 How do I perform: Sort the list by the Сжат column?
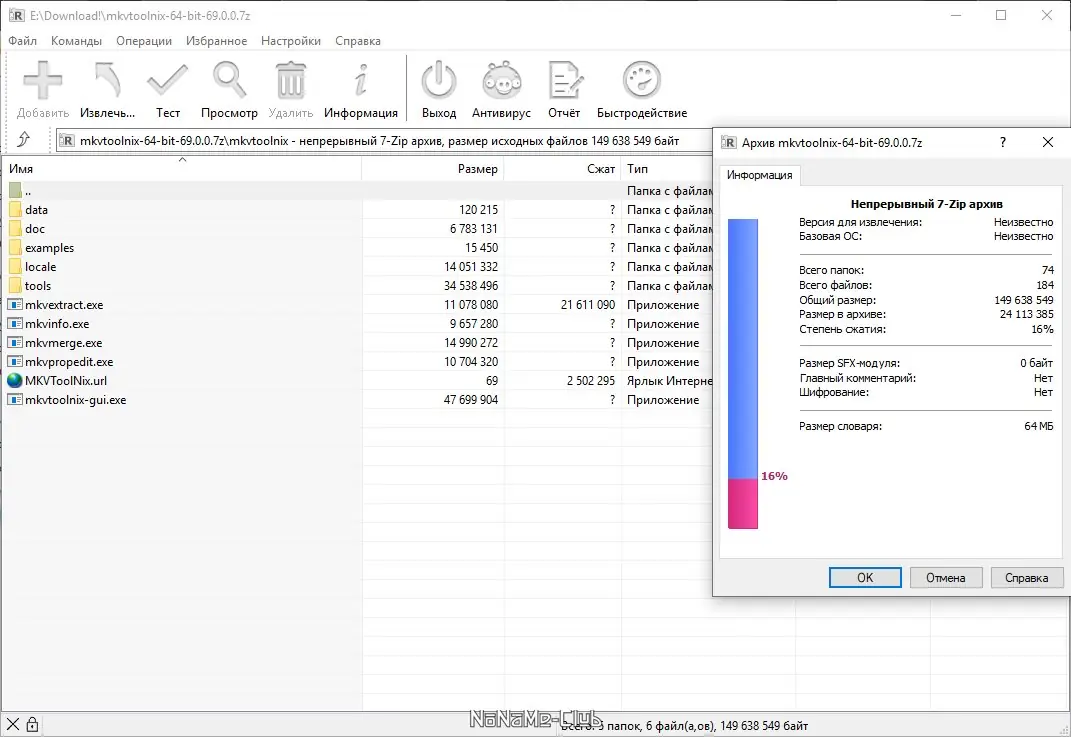click(563, 169)
